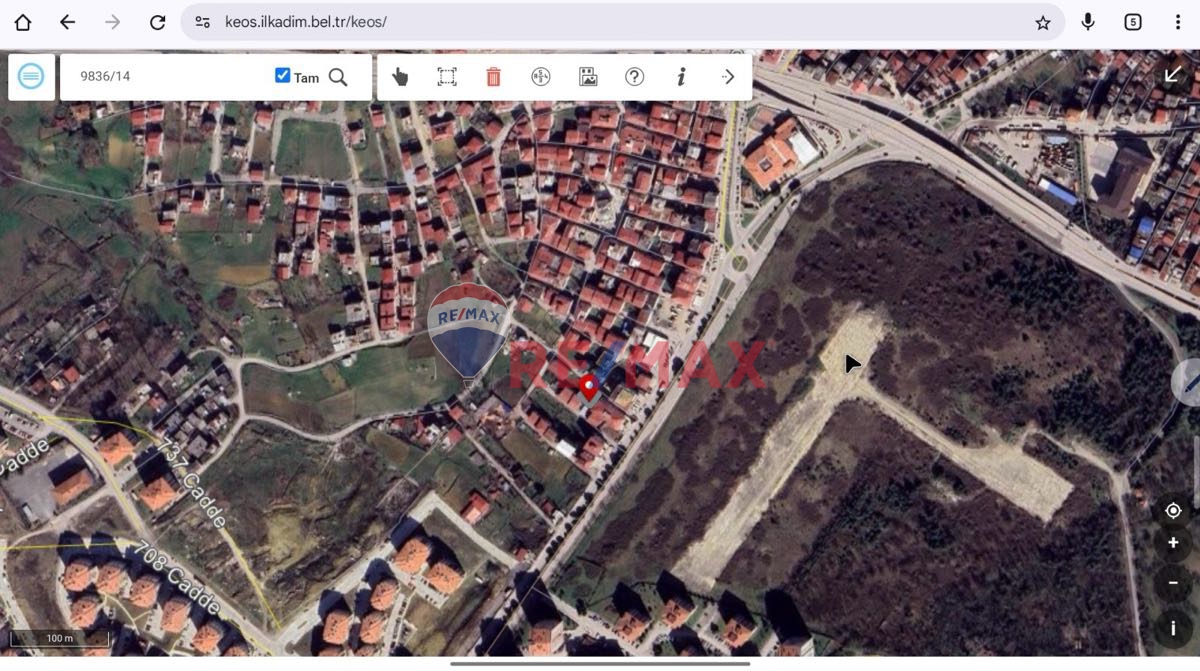Image resolution: width=1200 pixels, height=671 pixels.
Task: Click the my-location crosshair icon on the right
Action: 1173,510
